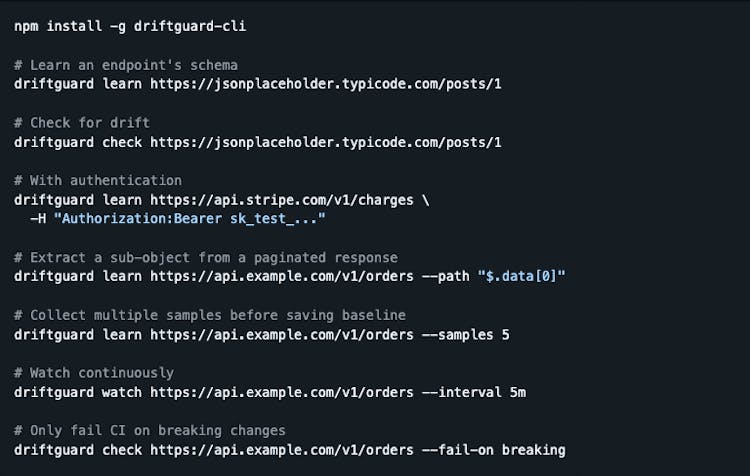Click the "Check for drift" comment
The image size is (750, 476).
coord(82,123)
